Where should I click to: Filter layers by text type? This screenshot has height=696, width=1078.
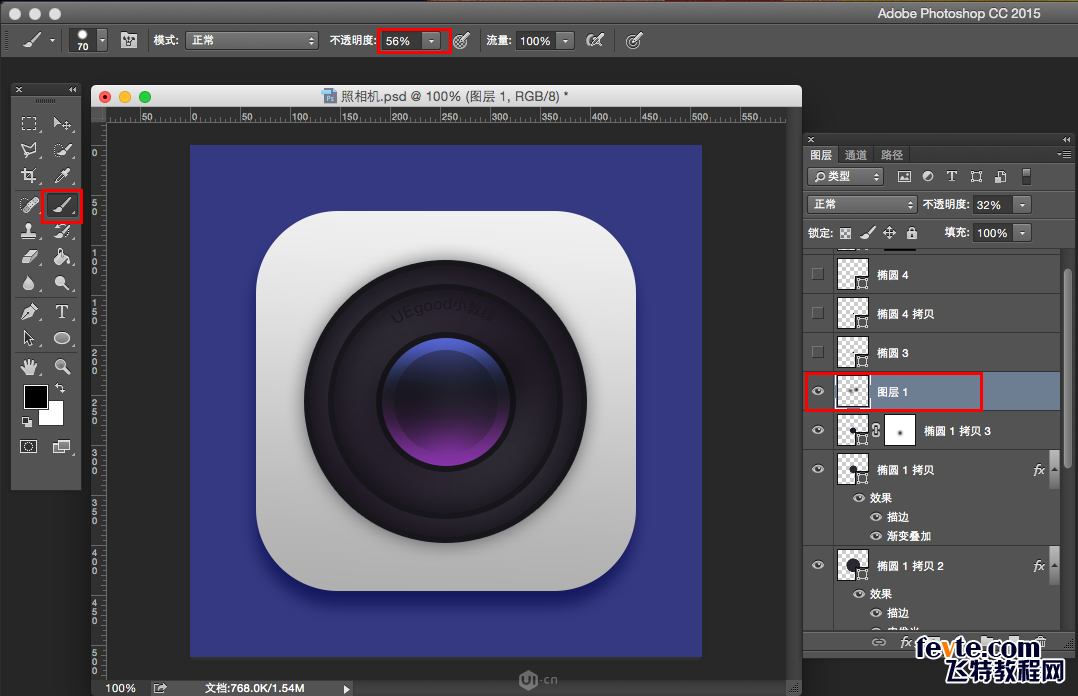tap(952, 177)
